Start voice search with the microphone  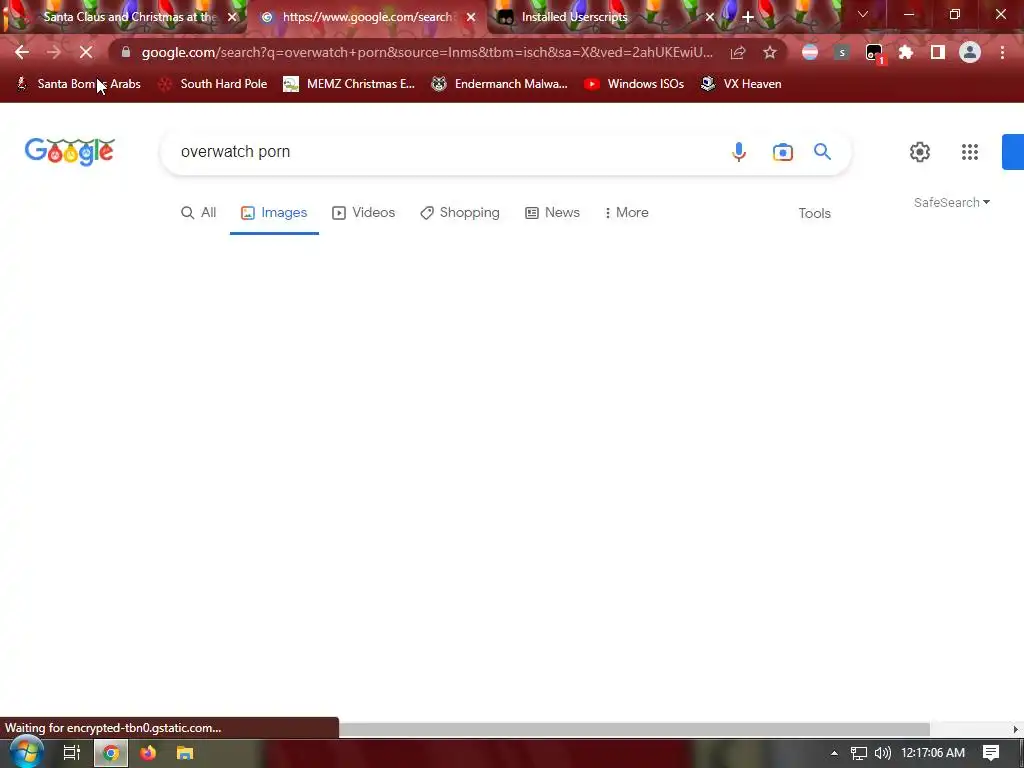coord(739,152)
